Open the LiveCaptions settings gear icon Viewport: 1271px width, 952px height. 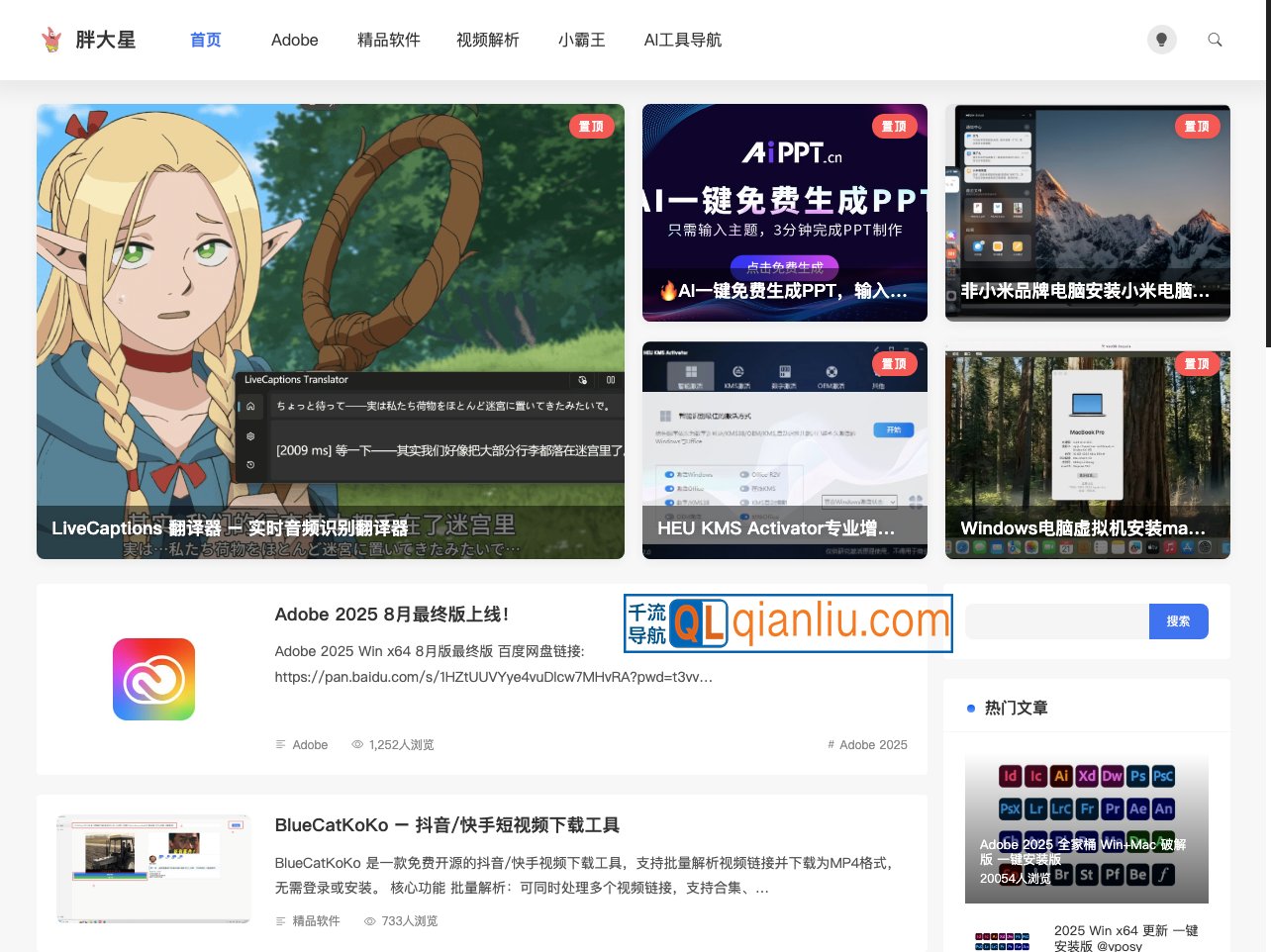249,435
